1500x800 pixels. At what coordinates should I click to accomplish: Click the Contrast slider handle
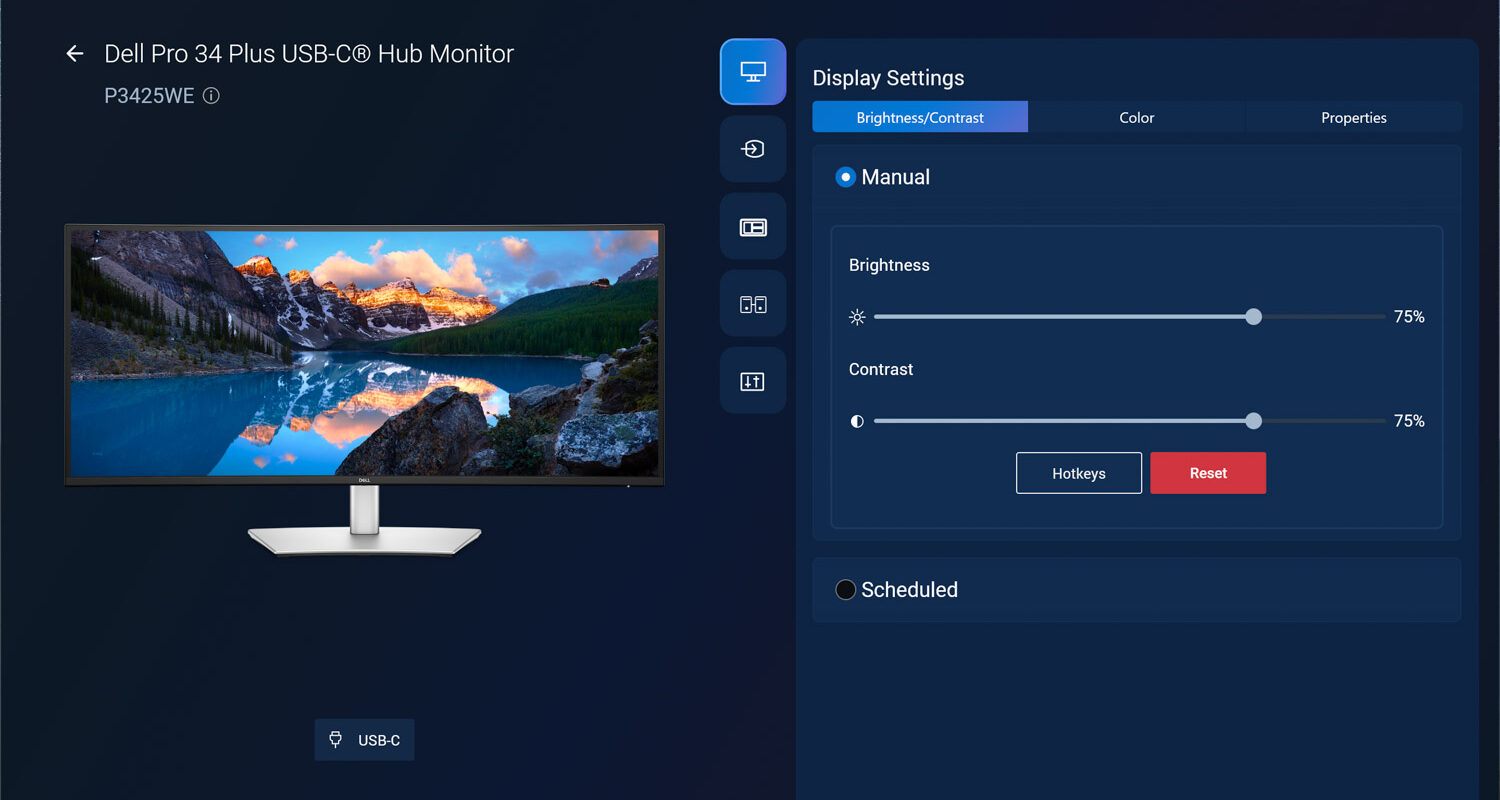click(x=1253, y=421)
